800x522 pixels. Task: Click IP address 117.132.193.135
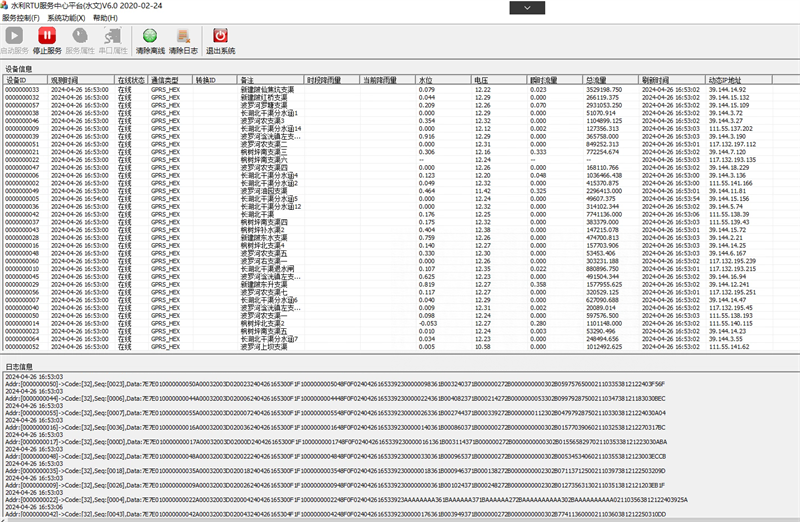(733, 160)
